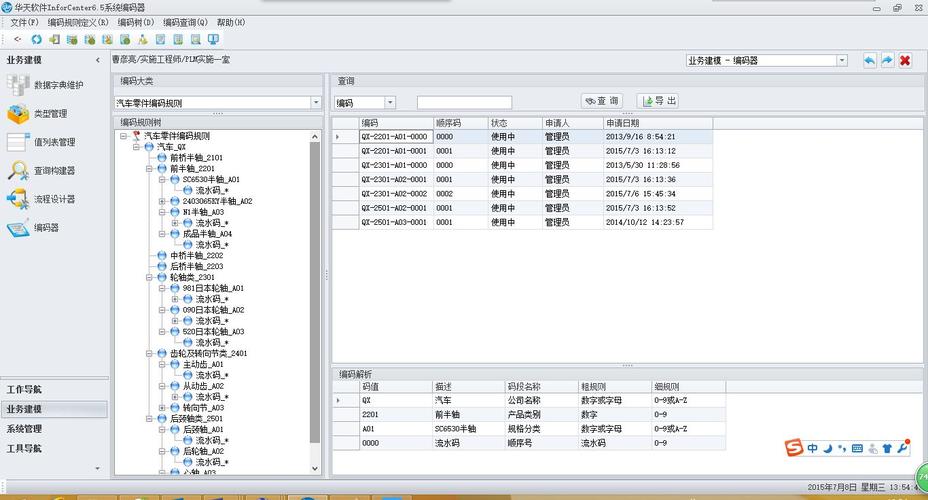Open the 编码树(D) menu

(x=136, y=22)
